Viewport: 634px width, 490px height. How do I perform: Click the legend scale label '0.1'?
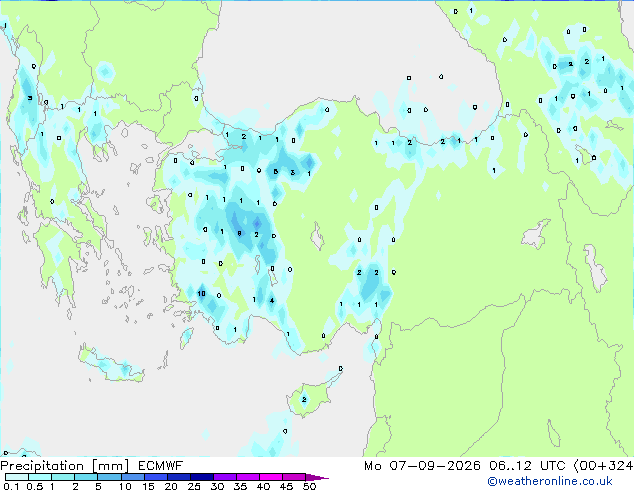(x=11, y=486)
